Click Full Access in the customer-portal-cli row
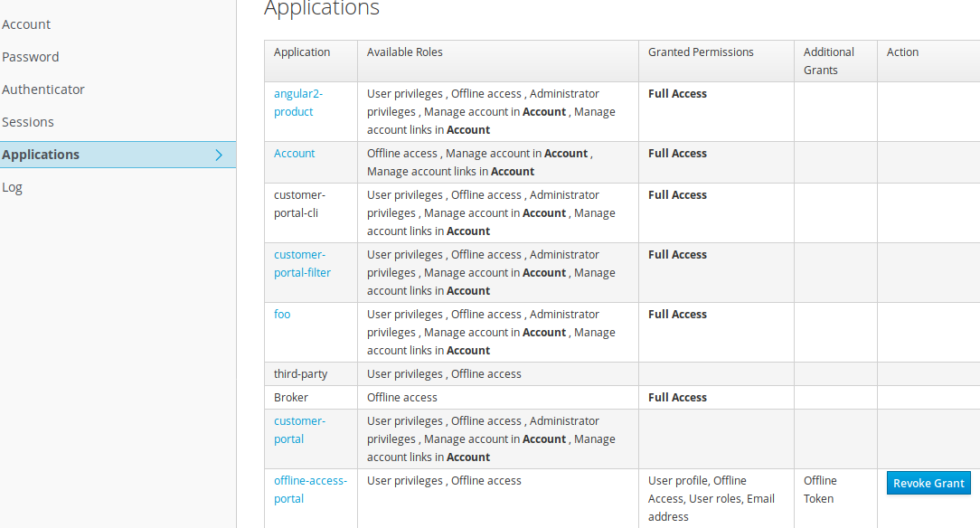The height and width of the screenshot is (528, 980). (x=678, y=195)
